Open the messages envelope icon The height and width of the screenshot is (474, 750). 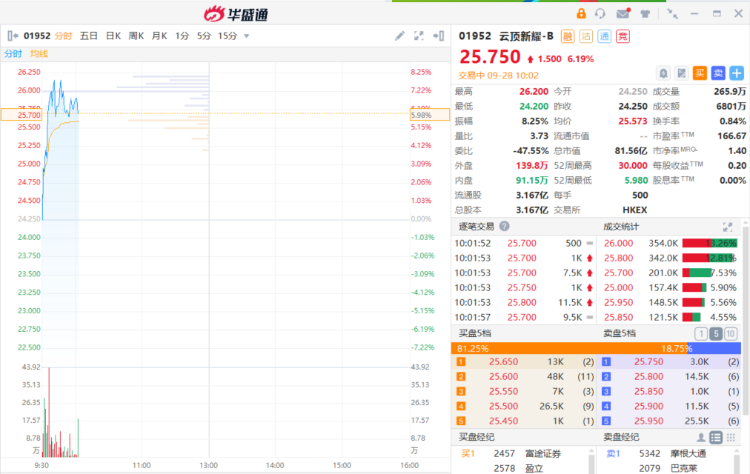point(623,13)
